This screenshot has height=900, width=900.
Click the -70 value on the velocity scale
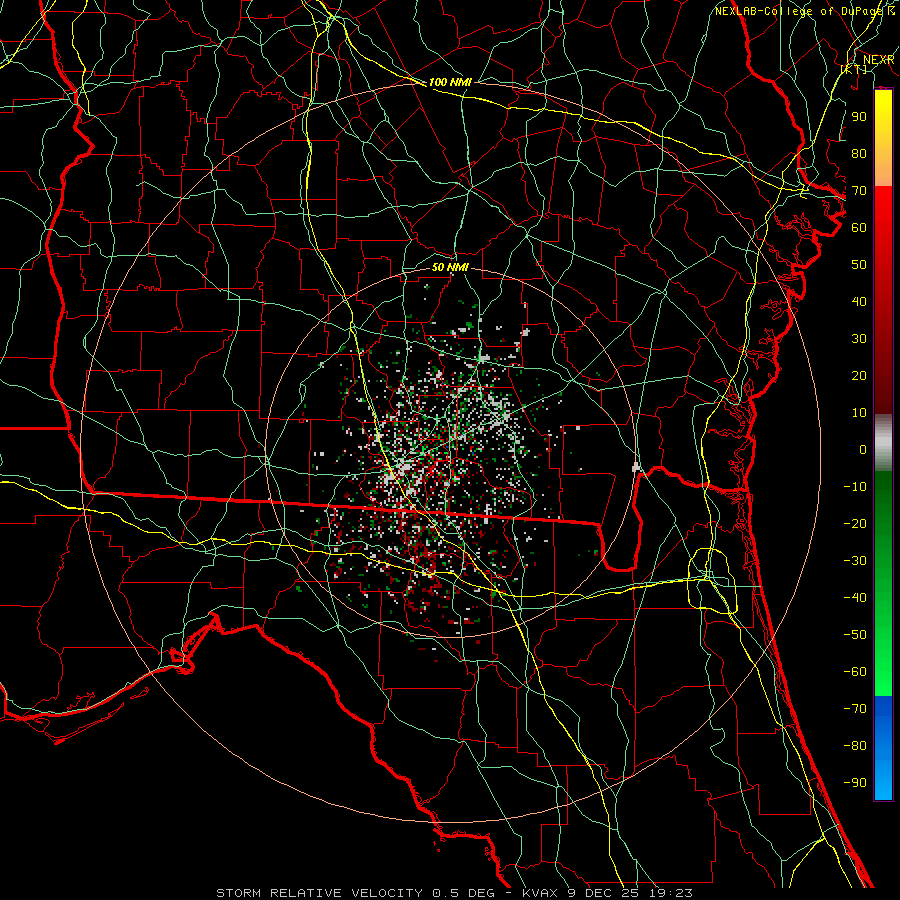(855, 709)
